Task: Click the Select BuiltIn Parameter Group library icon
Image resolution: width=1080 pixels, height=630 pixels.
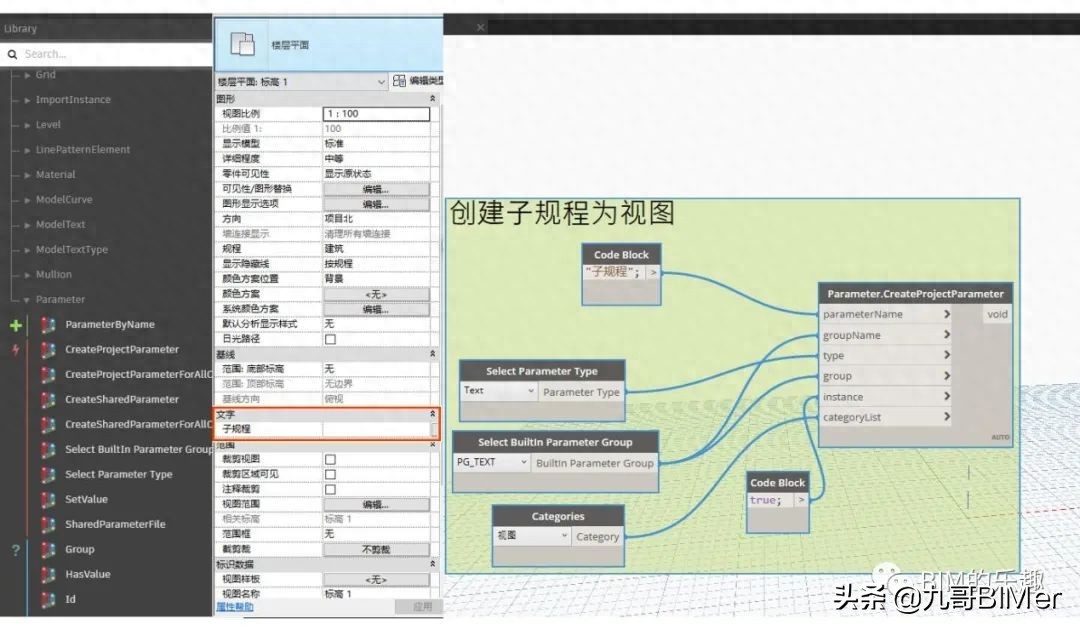Action: coord(48,450)
